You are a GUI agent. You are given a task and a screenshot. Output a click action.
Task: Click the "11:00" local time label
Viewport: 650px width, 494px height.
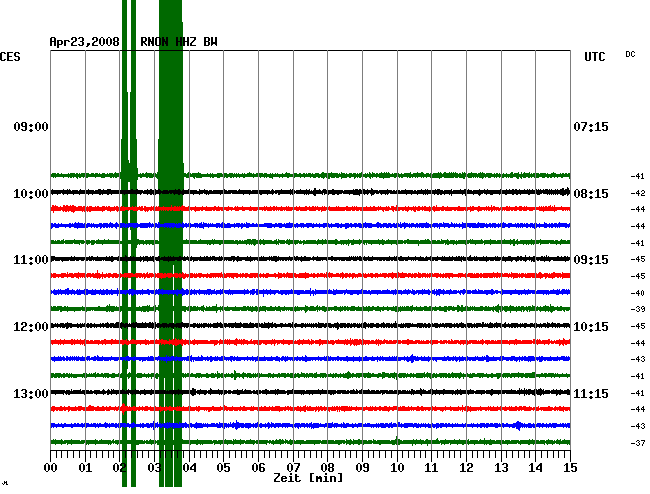31,260
